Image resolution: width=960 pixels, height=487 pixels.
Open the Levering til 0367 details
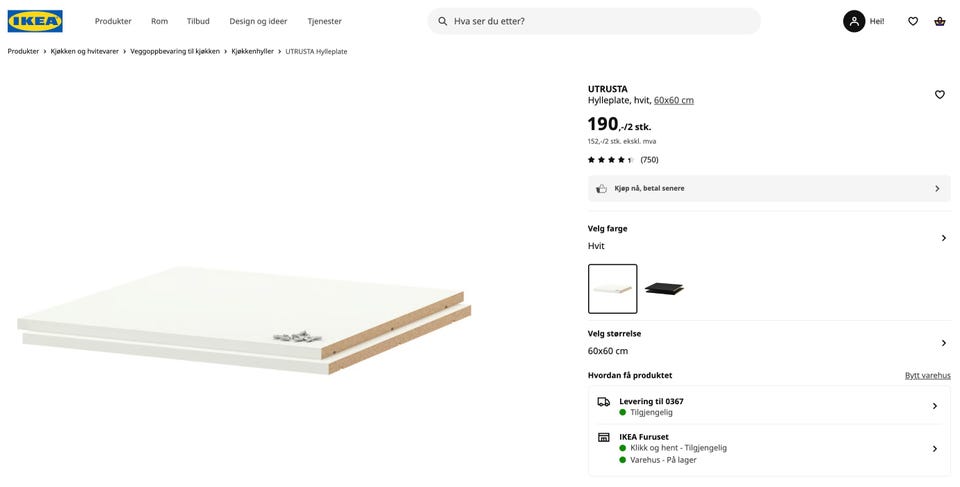pyautogui.click(x=934, y=406)
